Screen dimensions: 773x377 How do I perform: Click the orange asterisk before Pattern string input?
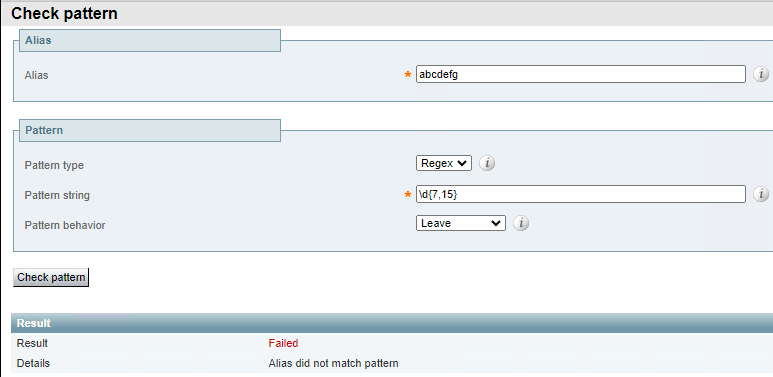(408, 195)
